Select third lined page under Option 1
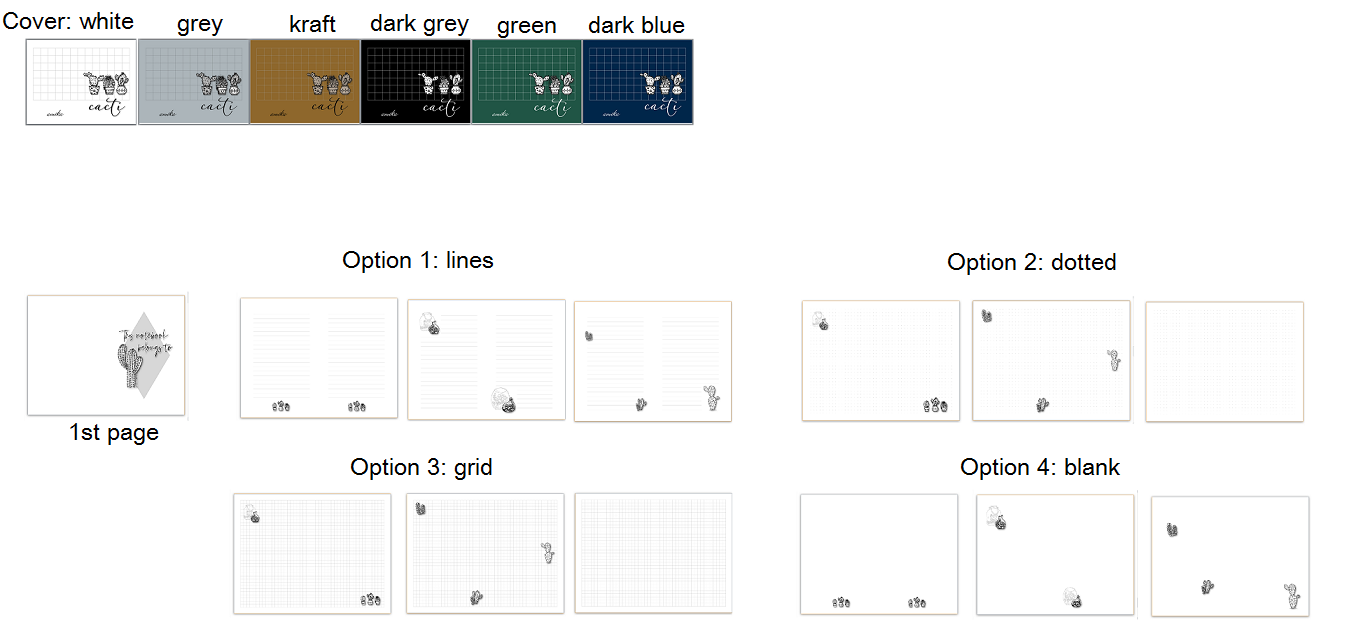The height and width of the screenshot is (636, 1368). 653,361
